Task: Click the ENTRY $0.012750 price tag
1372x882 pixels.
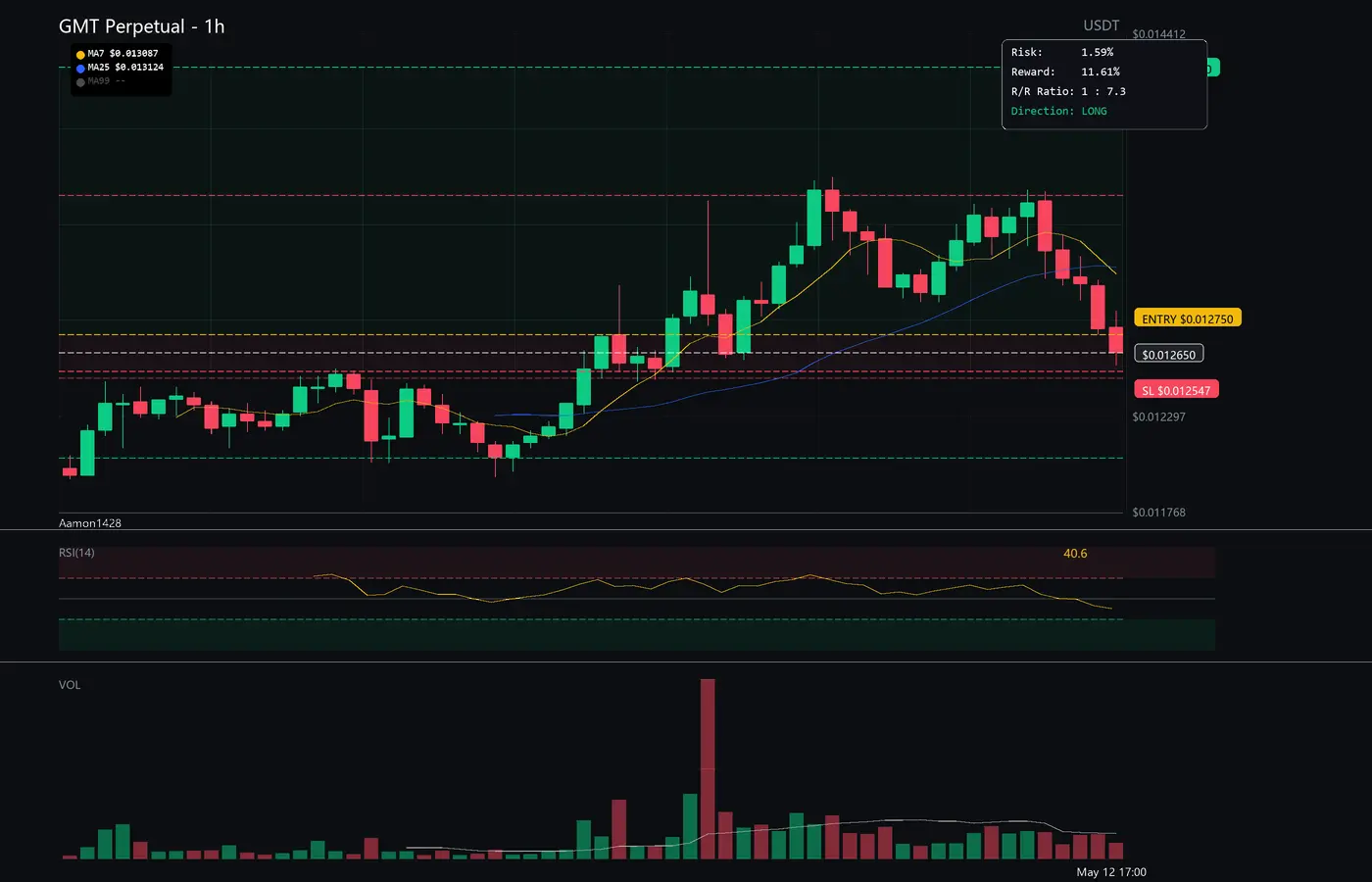Action: [x=1188, y=318]
